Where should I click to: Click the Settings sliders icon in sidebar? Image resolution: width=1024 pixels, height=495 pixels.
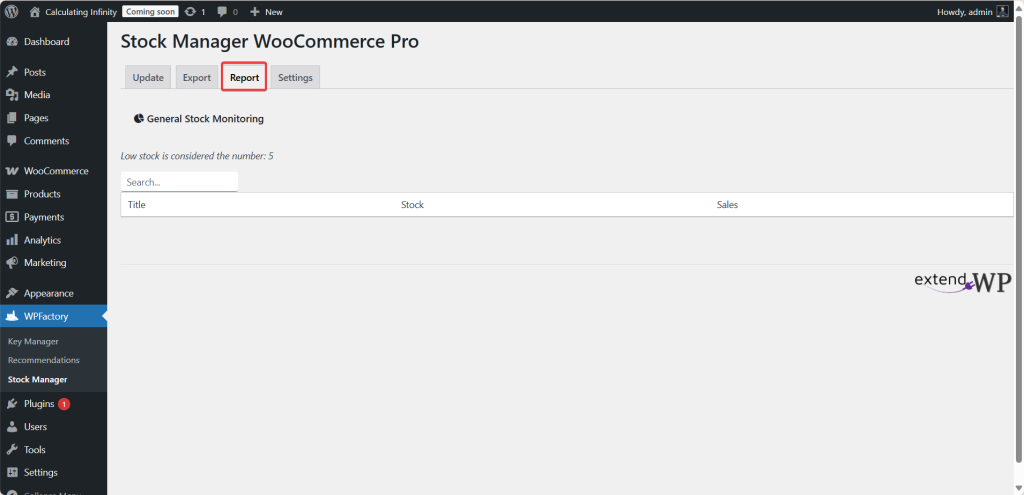(12, 473)
